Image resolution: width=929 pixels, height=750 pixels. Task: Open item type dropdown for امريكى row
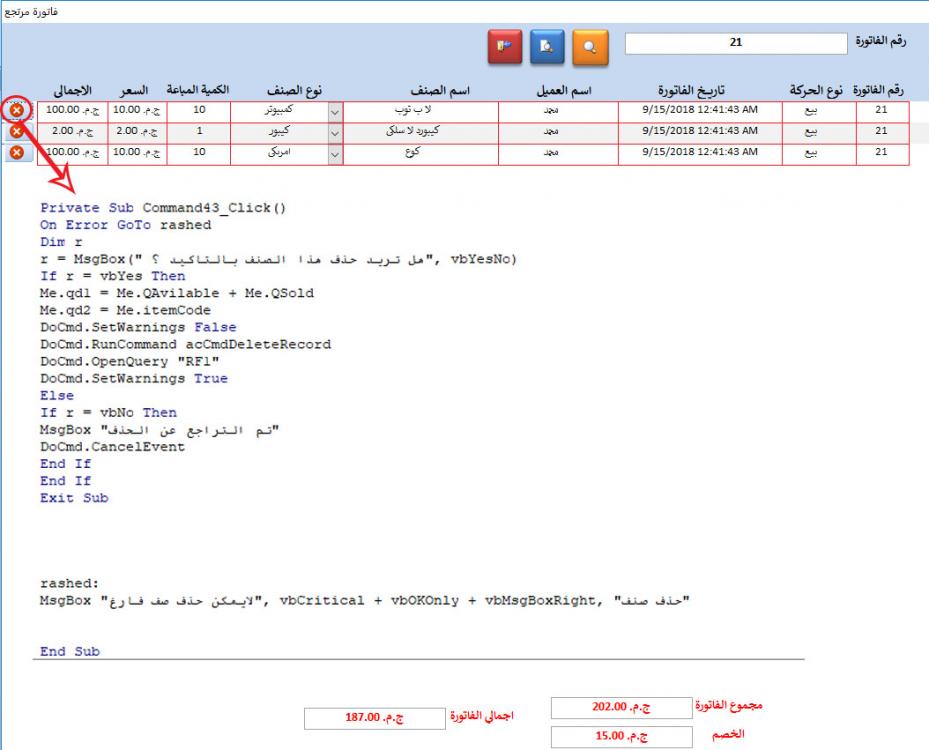[335, 153]
